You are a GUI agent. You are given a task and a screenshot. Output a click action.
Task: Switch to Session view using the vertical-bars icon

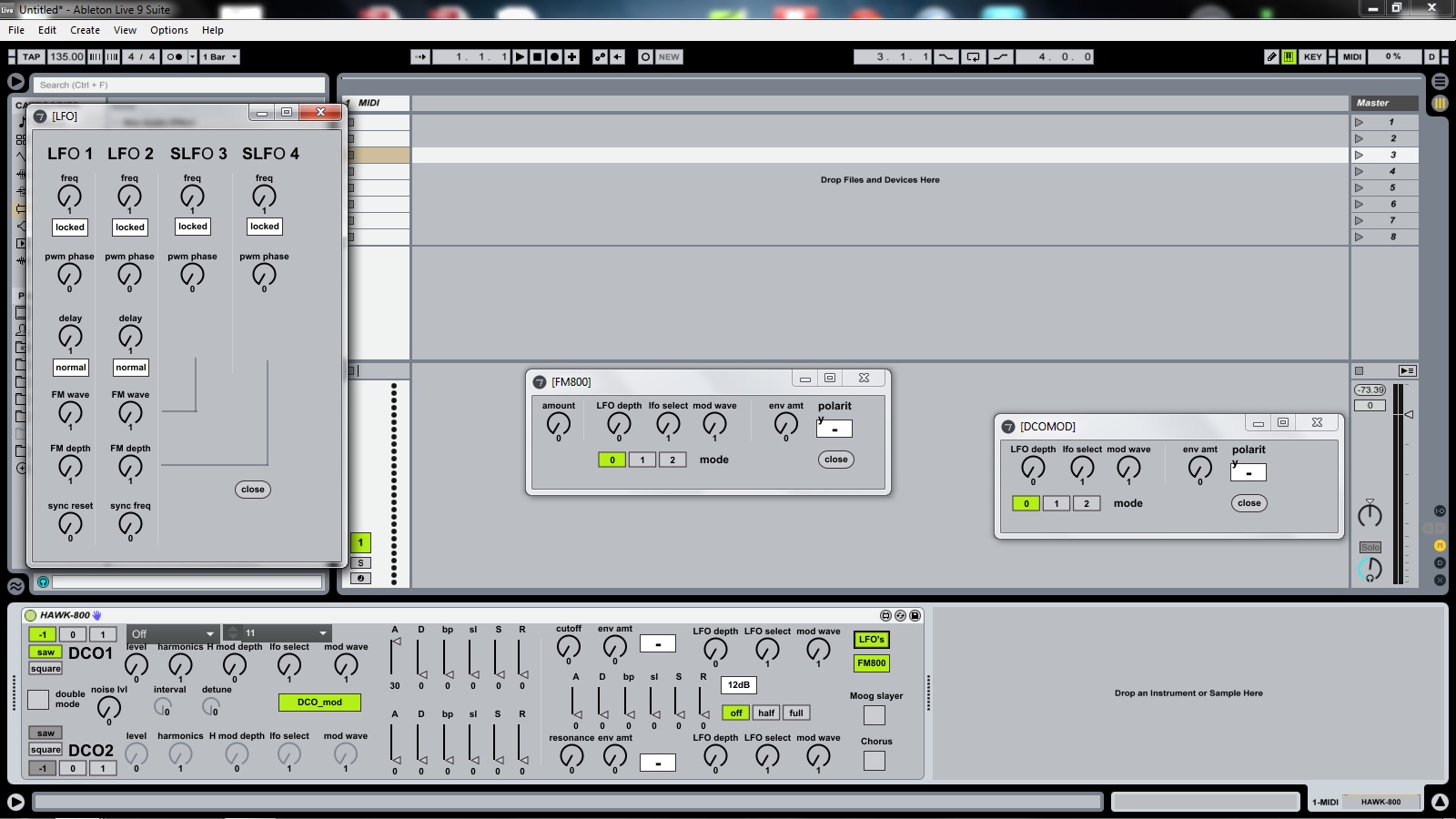(x=1440, y=103)
